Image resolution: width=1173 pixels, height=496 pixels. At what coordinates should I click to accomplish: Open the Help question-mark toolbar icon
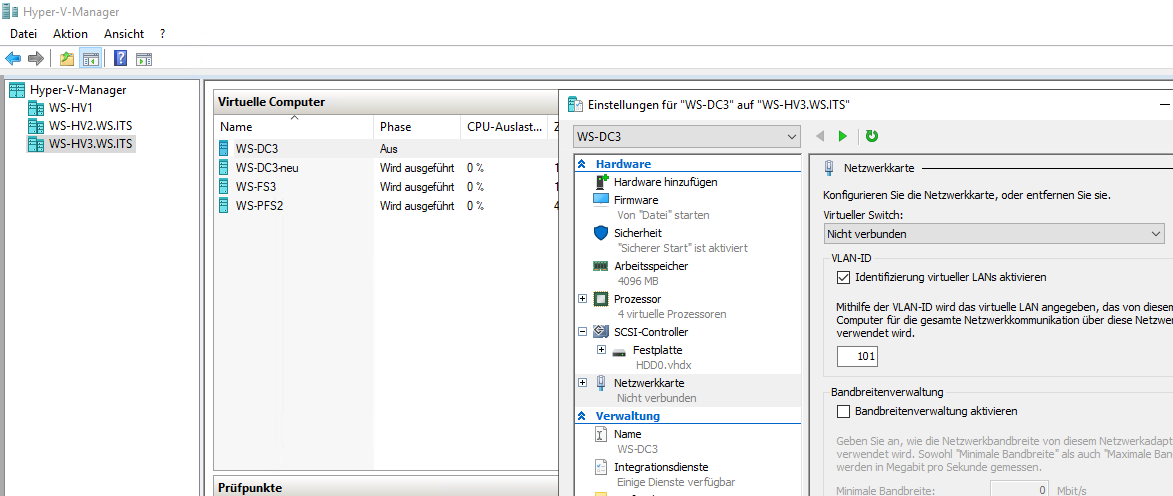[120, 58]
